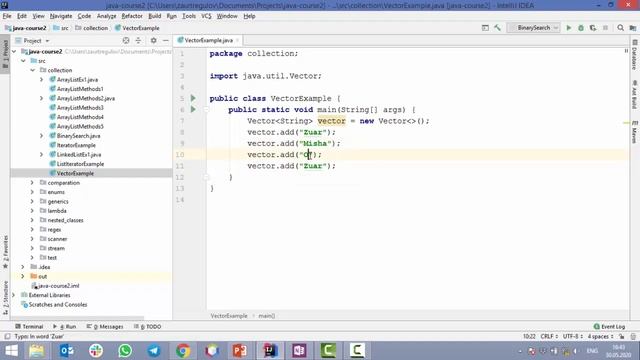Toggle tool window bars at the bottom-left corner

[x=7, y=336]
